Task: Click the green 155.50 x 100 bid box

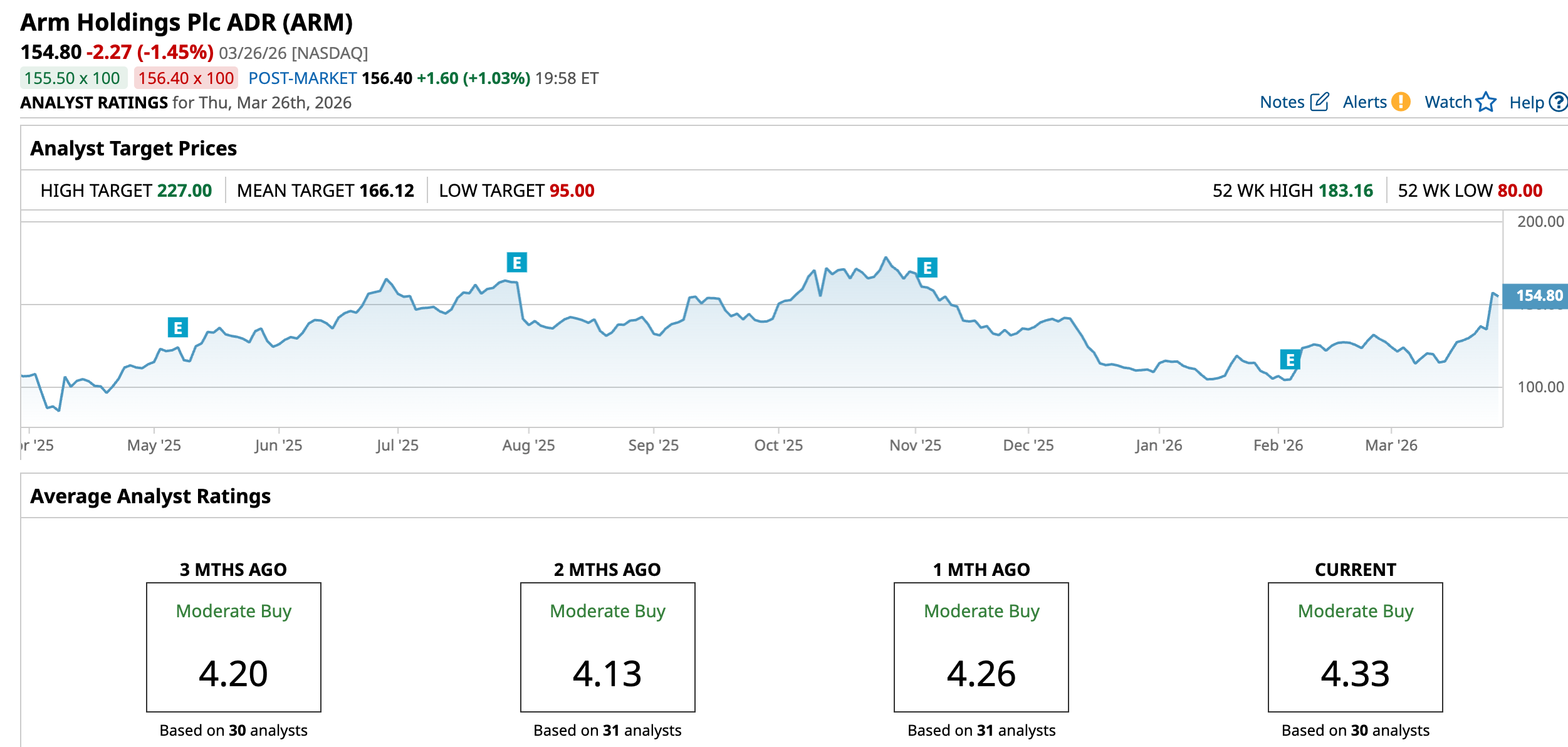Action: click(73, 78)
